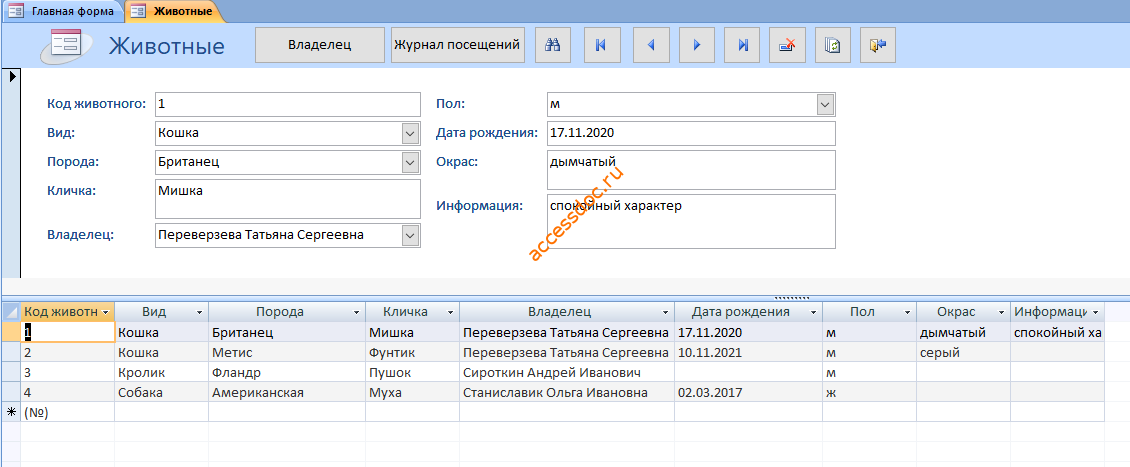This screenshot has width=1130, height=467.
Task: Click cell Собака in datasheet
Action: [x=161, y=393]
